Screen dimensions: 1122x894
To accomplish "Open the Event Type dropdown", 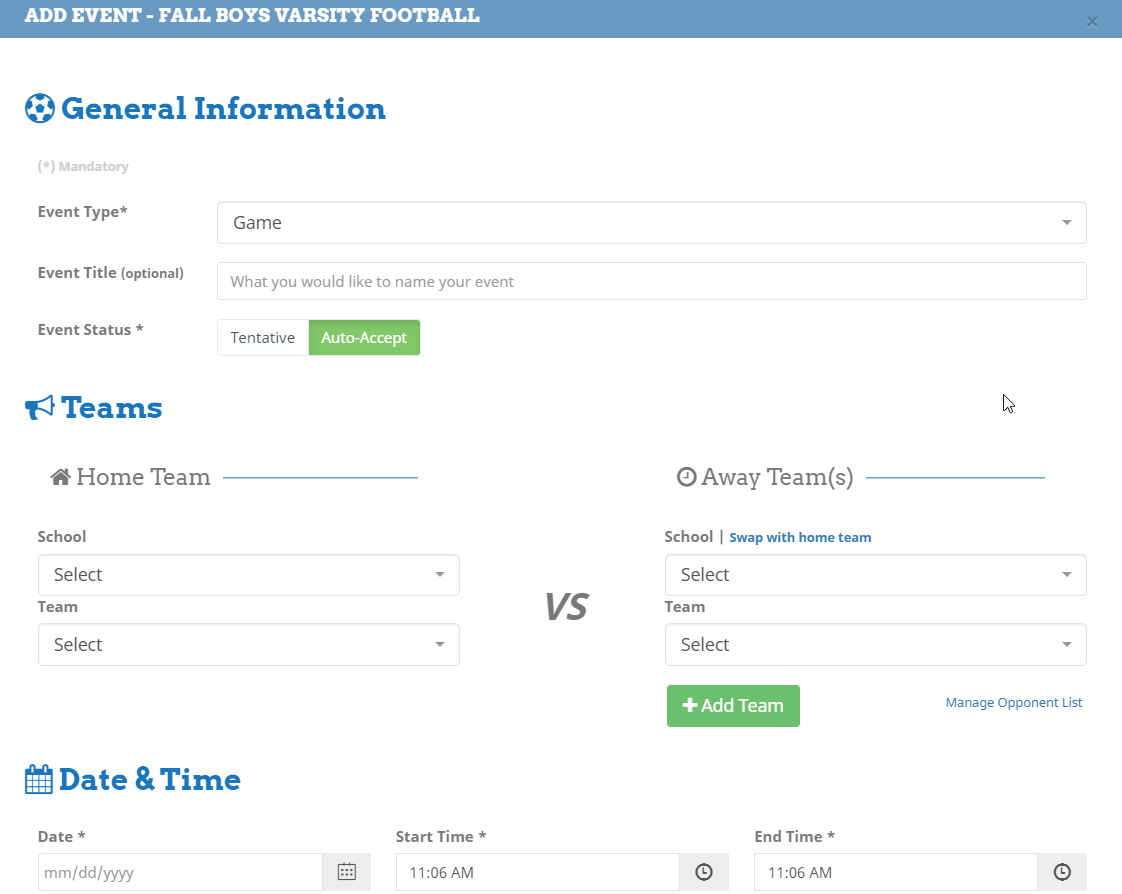I will pos(651,222).
